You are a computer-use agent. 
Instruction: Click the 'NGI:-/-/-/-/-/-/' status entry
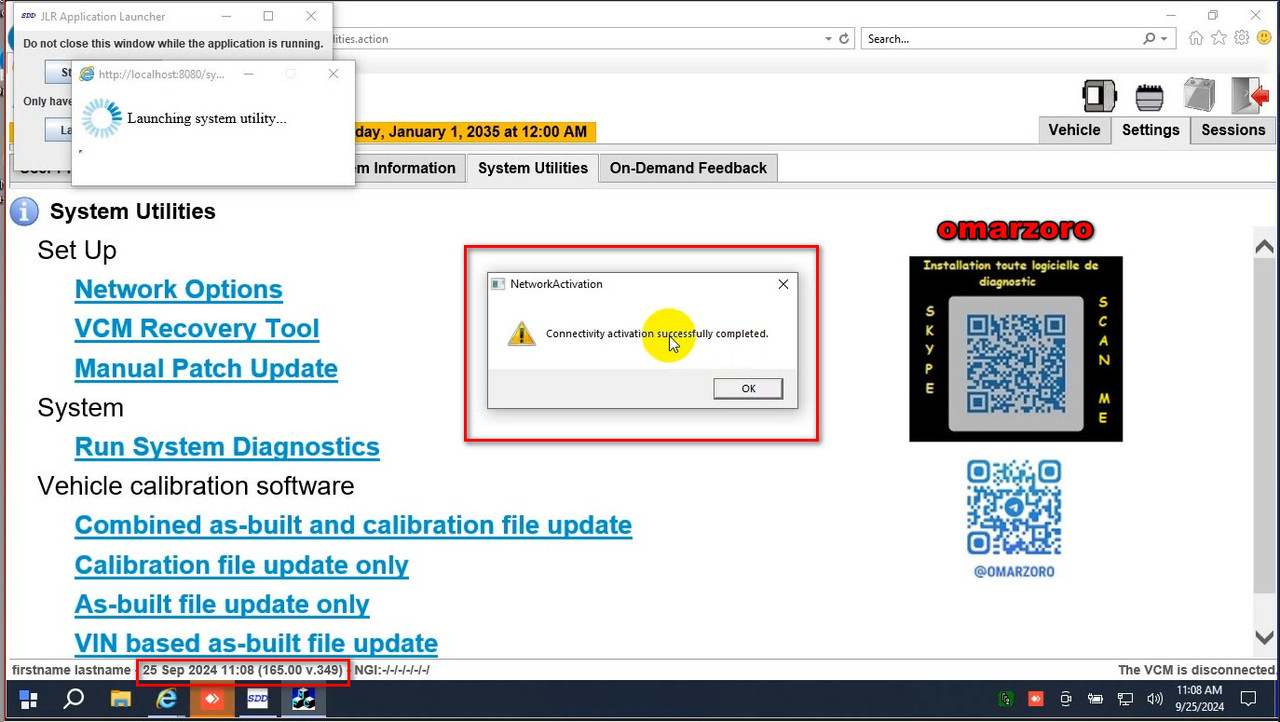click(x=391, y=670)
